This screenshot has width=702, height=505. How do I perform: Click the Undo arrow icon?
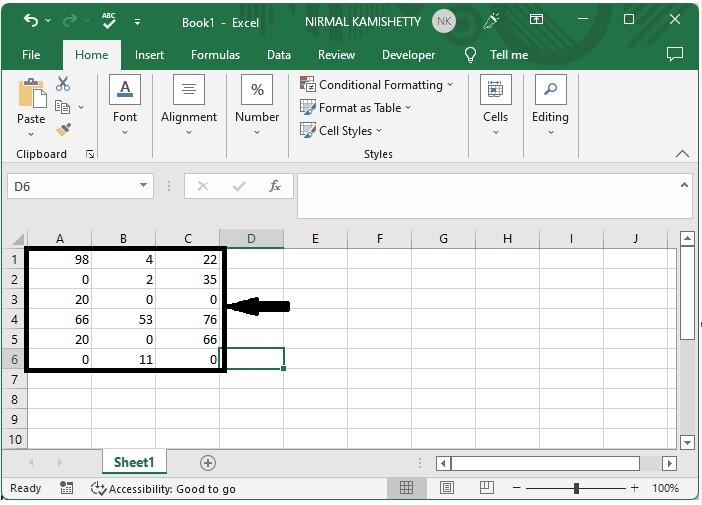coord(31,20)
